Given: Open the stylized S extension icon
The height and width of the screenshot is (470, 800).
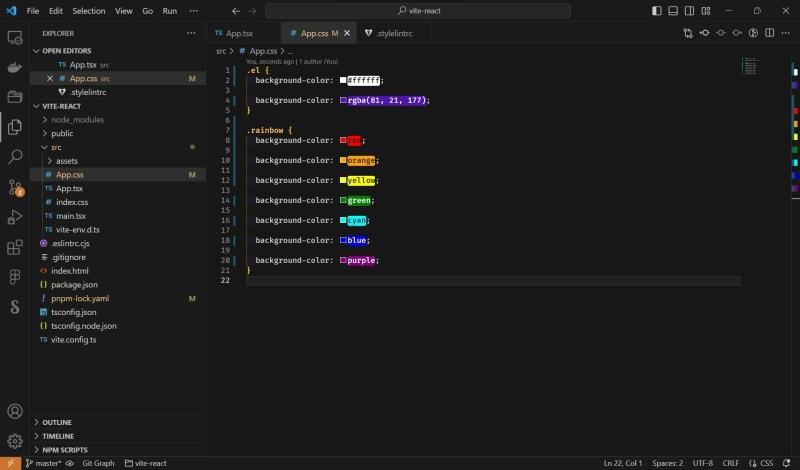Looking at the screenshot, I should [15, 307].
